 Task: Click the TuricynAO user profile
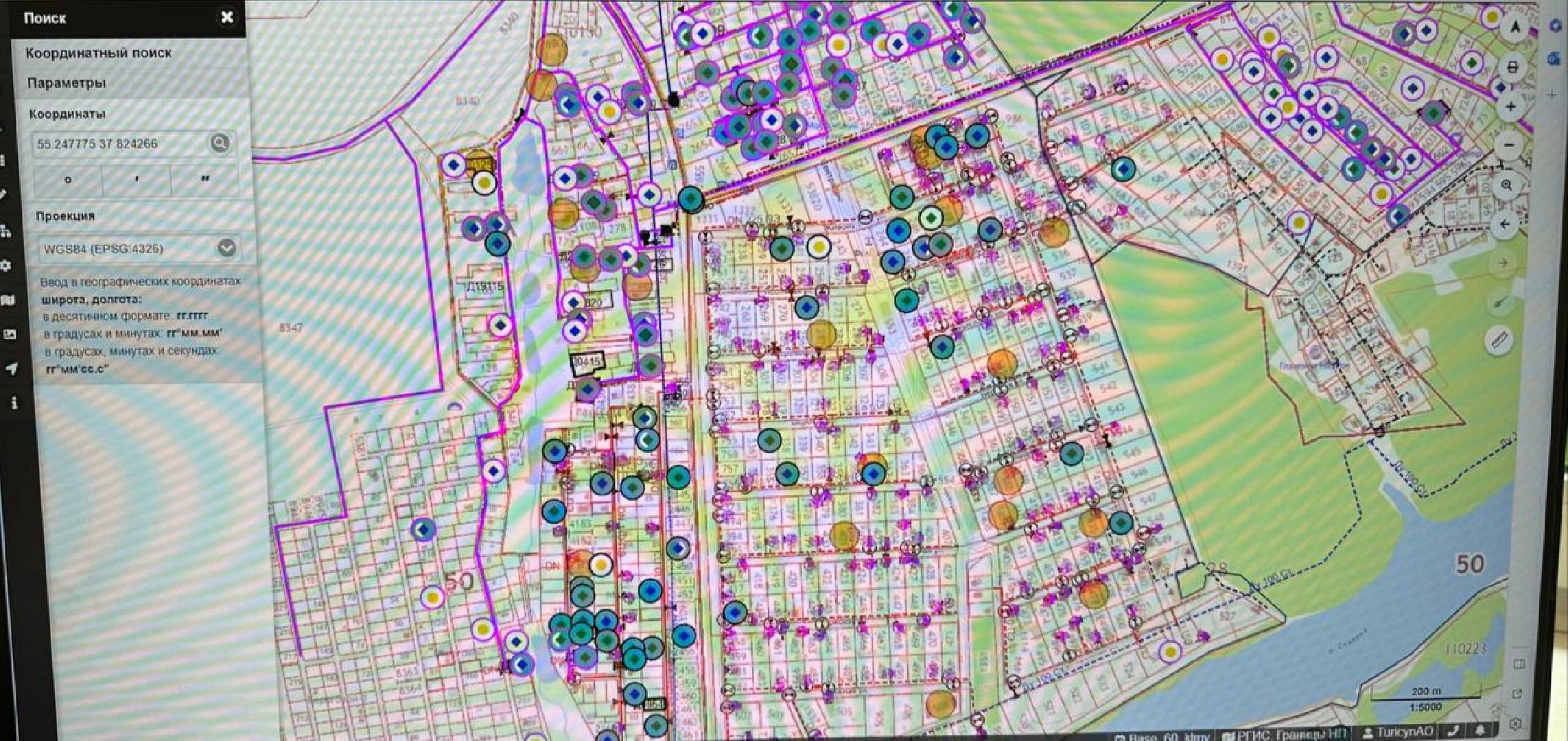pyautogui.click(x=1399, y=732)
